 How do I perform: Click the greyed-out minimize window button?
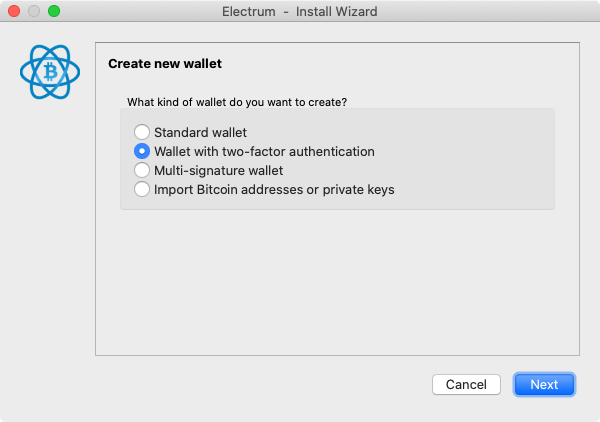(34, 11)
